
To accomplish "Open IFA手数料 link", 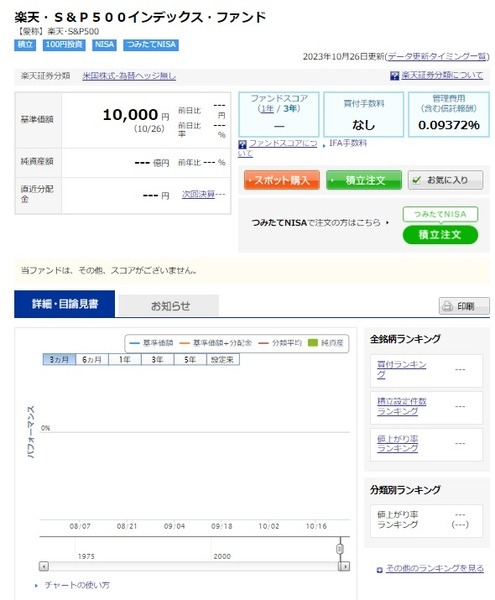I will (x=348, y=143).
